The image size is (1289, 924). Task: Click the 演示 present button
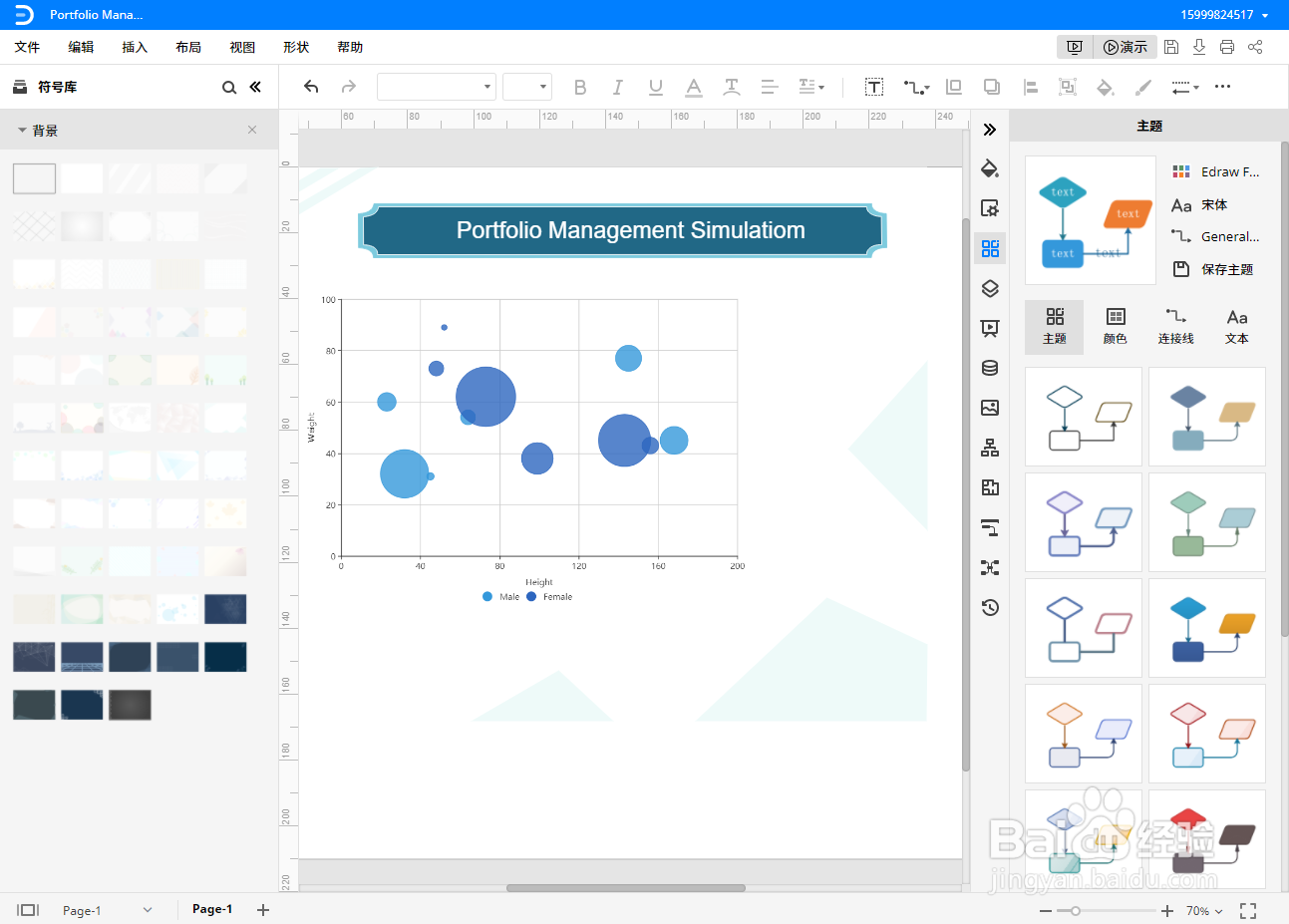(1126, 47)
